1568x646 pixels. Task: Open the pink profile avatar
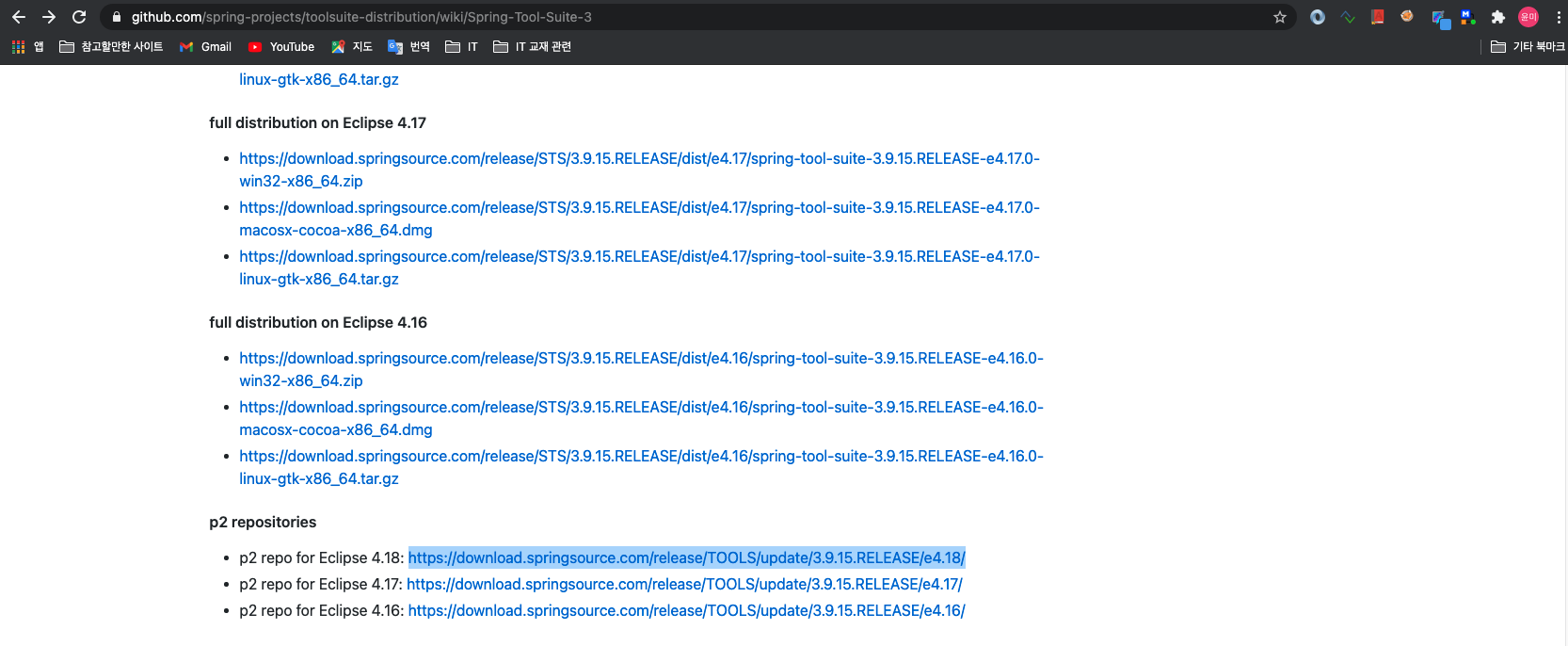tap(1528, 17)
